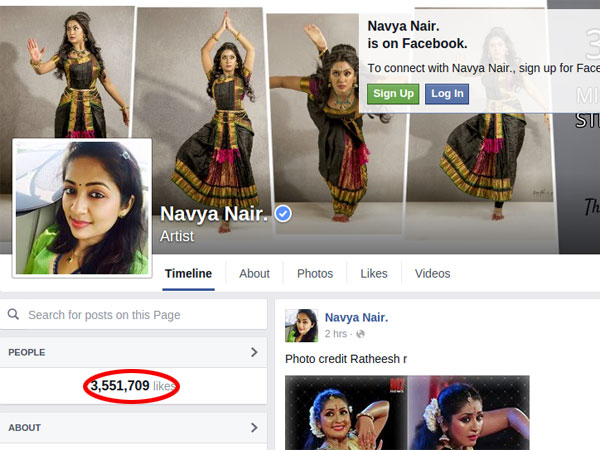Click the Artist category label
The image size is (600, 450).
[x=177, y=236]
